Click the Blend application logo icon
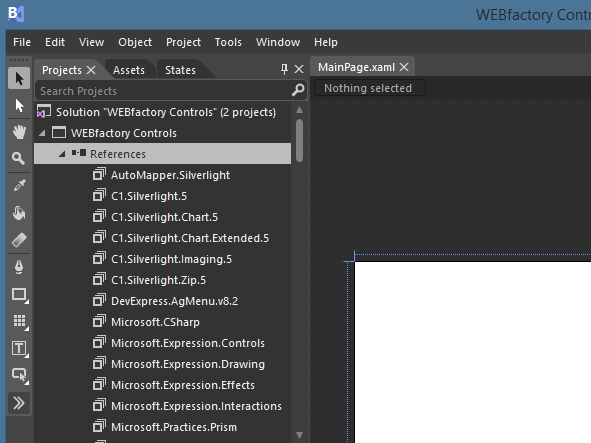This screenshot has width=591, height=443. coord(16,14)
